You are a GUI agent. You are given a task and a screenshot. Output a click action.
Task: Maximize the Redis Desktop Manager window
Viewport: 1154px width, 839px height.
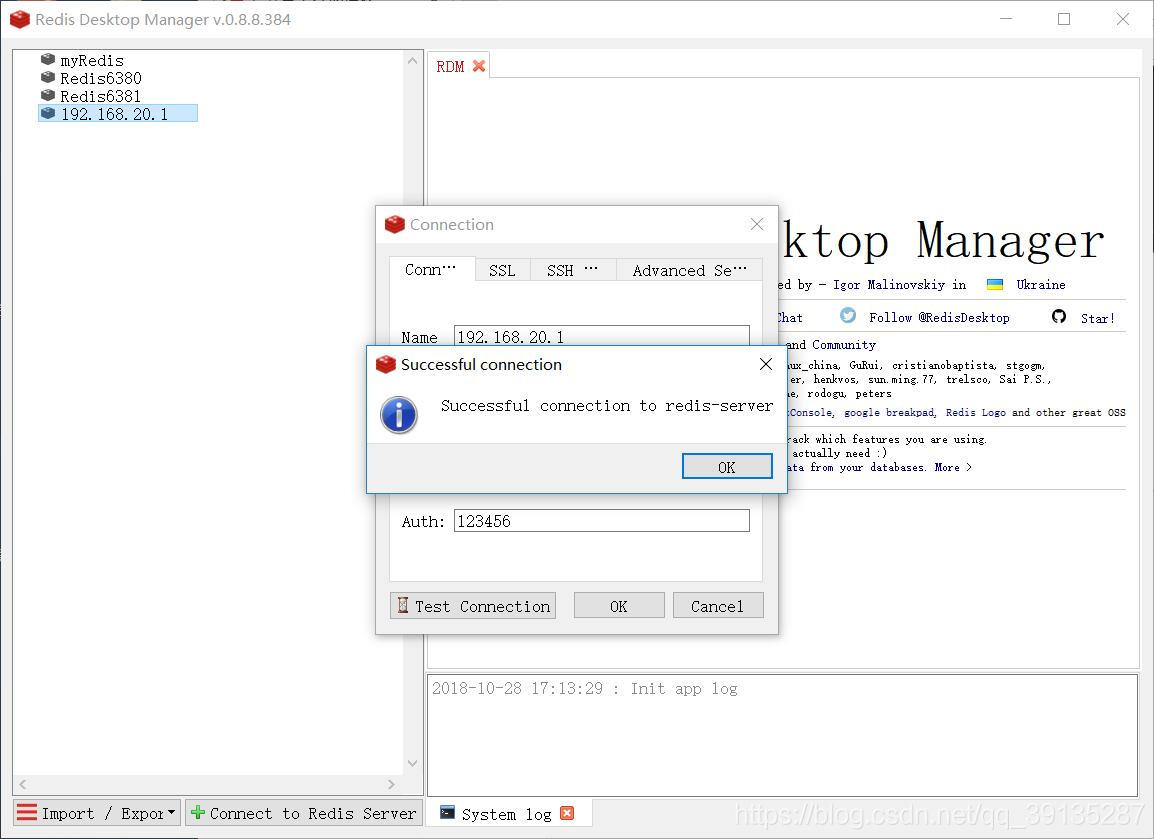(x=1064, y=19)
